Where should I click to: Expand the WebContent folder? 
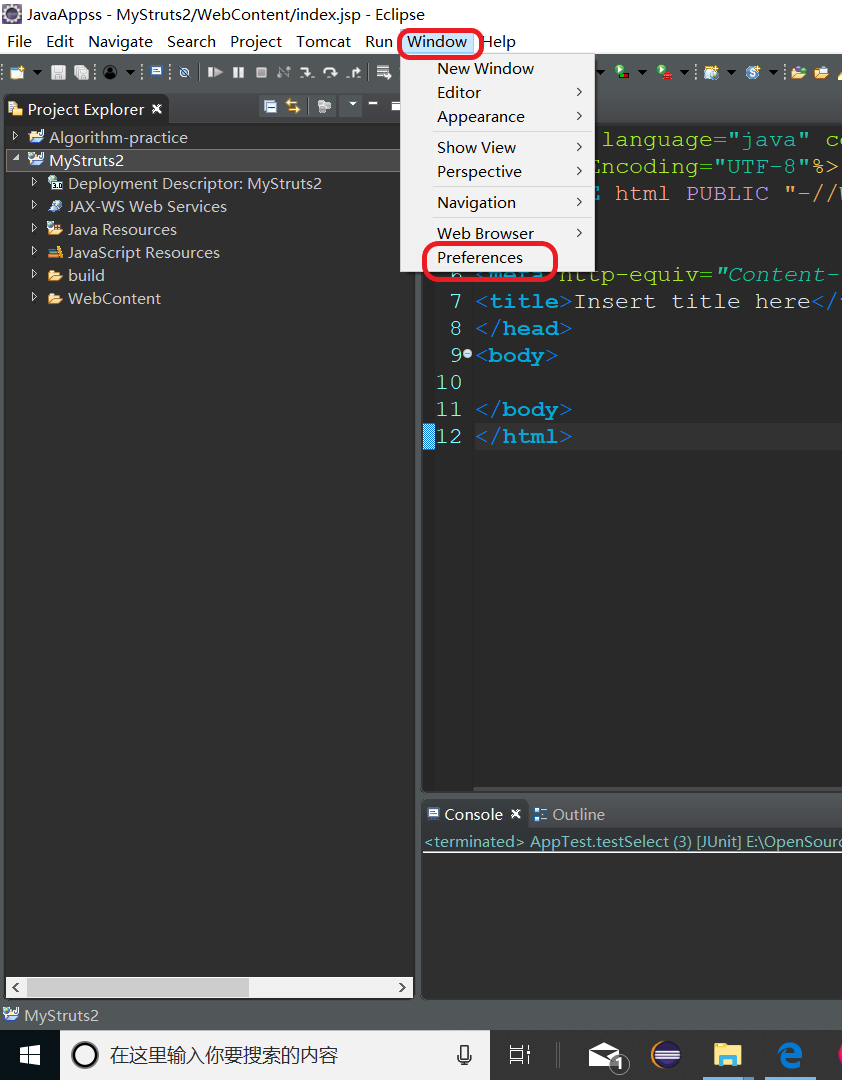point(34,298)
